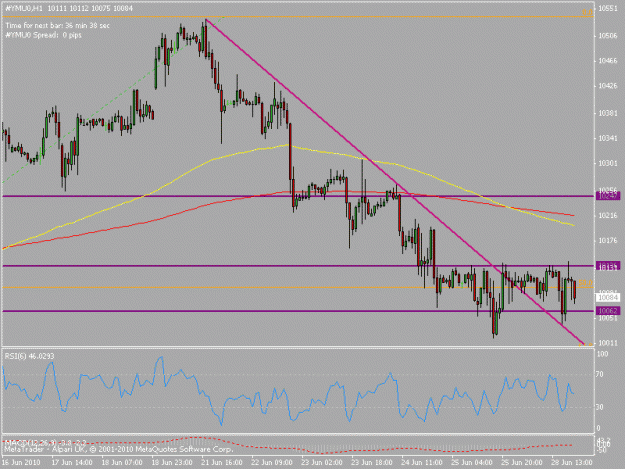
Task: Click the 10301 price axis label
Action: [608, 163]
